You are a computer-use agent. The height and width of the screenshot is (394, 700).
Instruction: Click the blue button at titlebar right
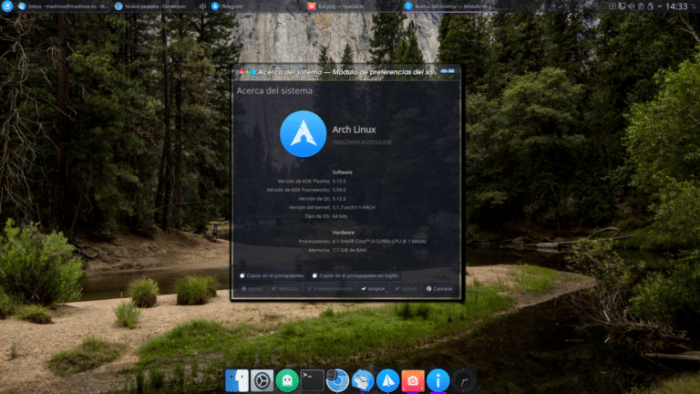pyautogui.click(x=447, y=71)
